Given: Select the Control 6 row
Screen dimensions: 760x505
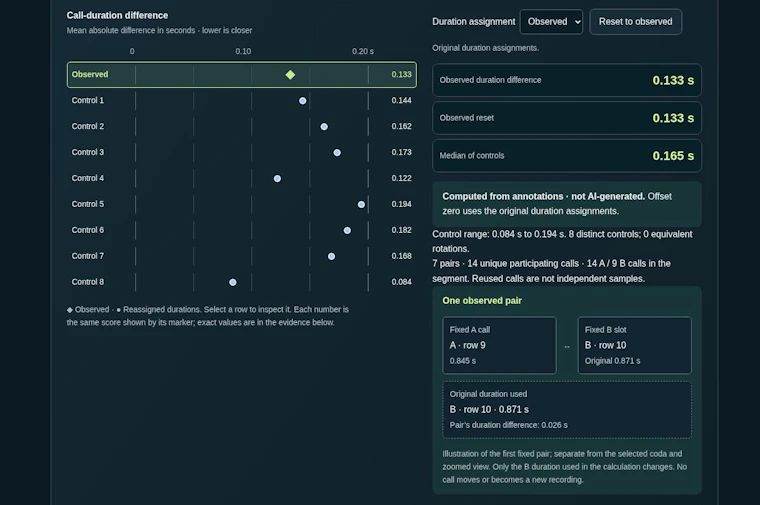Looking at the screenshot, I should (x=242, y=230).
